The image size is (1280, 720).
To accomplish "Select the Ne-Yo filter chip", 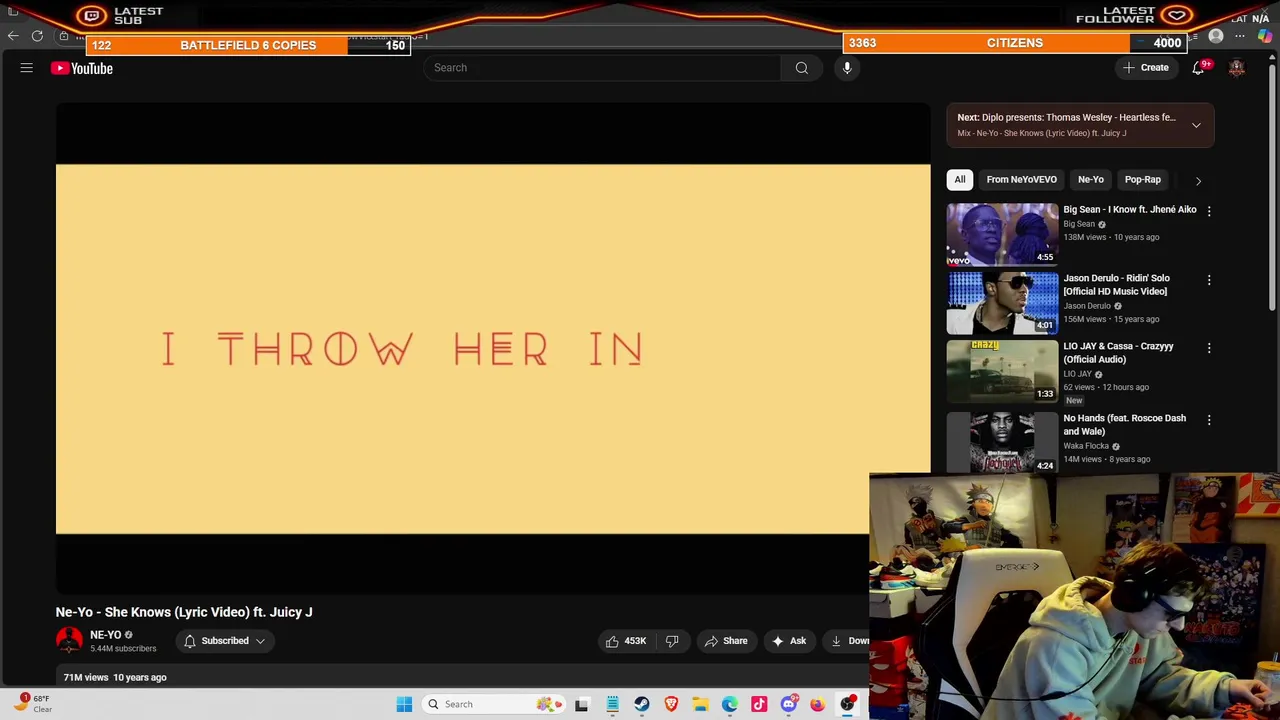I will 1090,180.
